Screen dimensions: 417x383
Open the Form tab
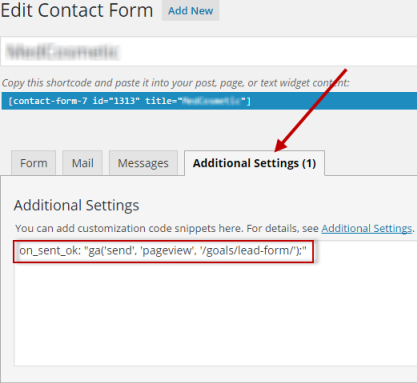tap(33, 163)
